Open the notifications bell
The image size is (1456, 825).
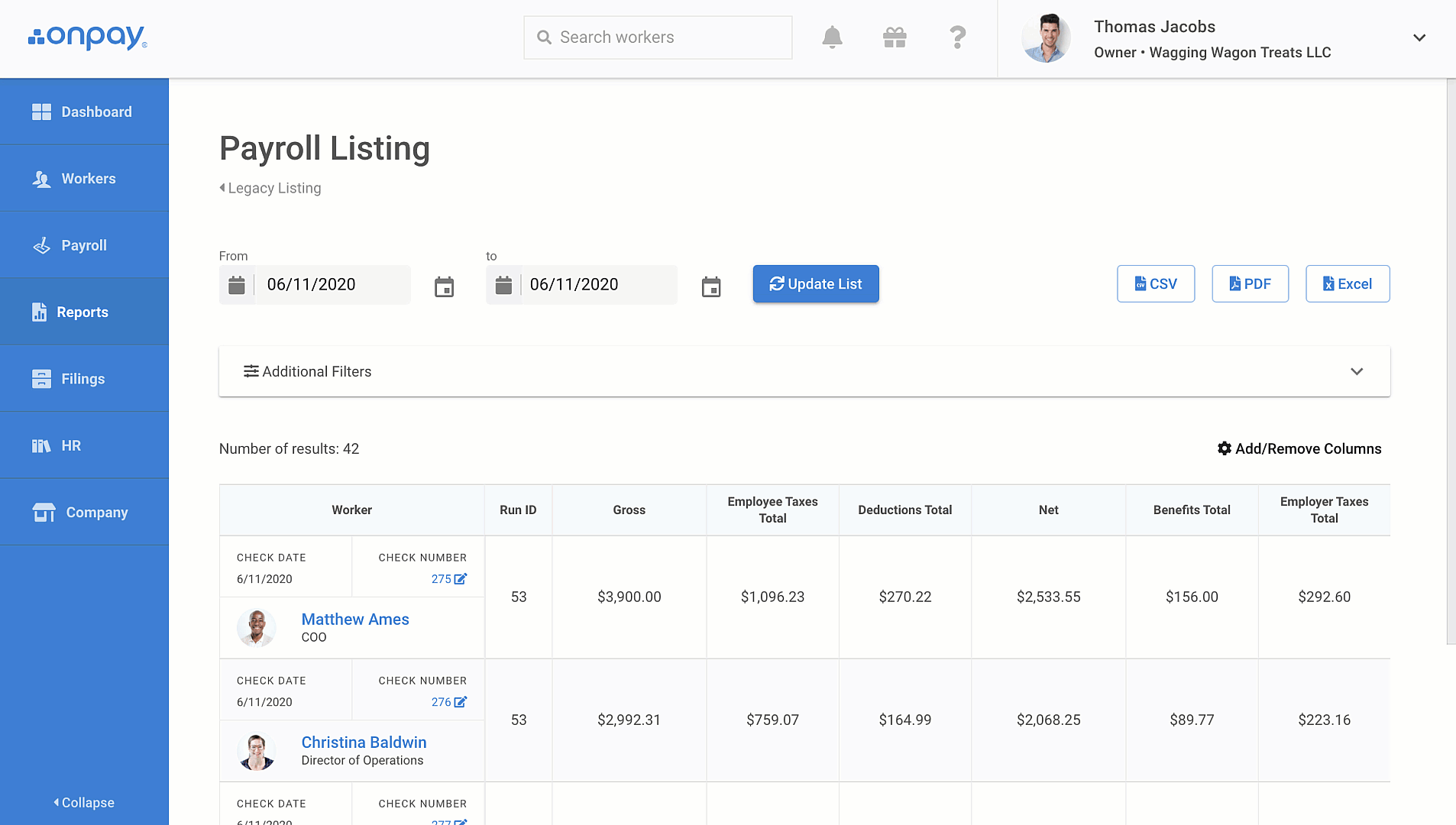pos(832,37)
